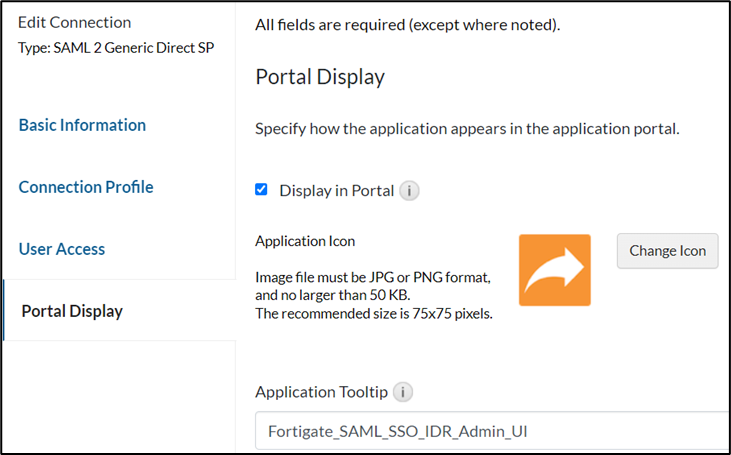
Task: Click the All fields are required note
Action: [x=407, y=24]
